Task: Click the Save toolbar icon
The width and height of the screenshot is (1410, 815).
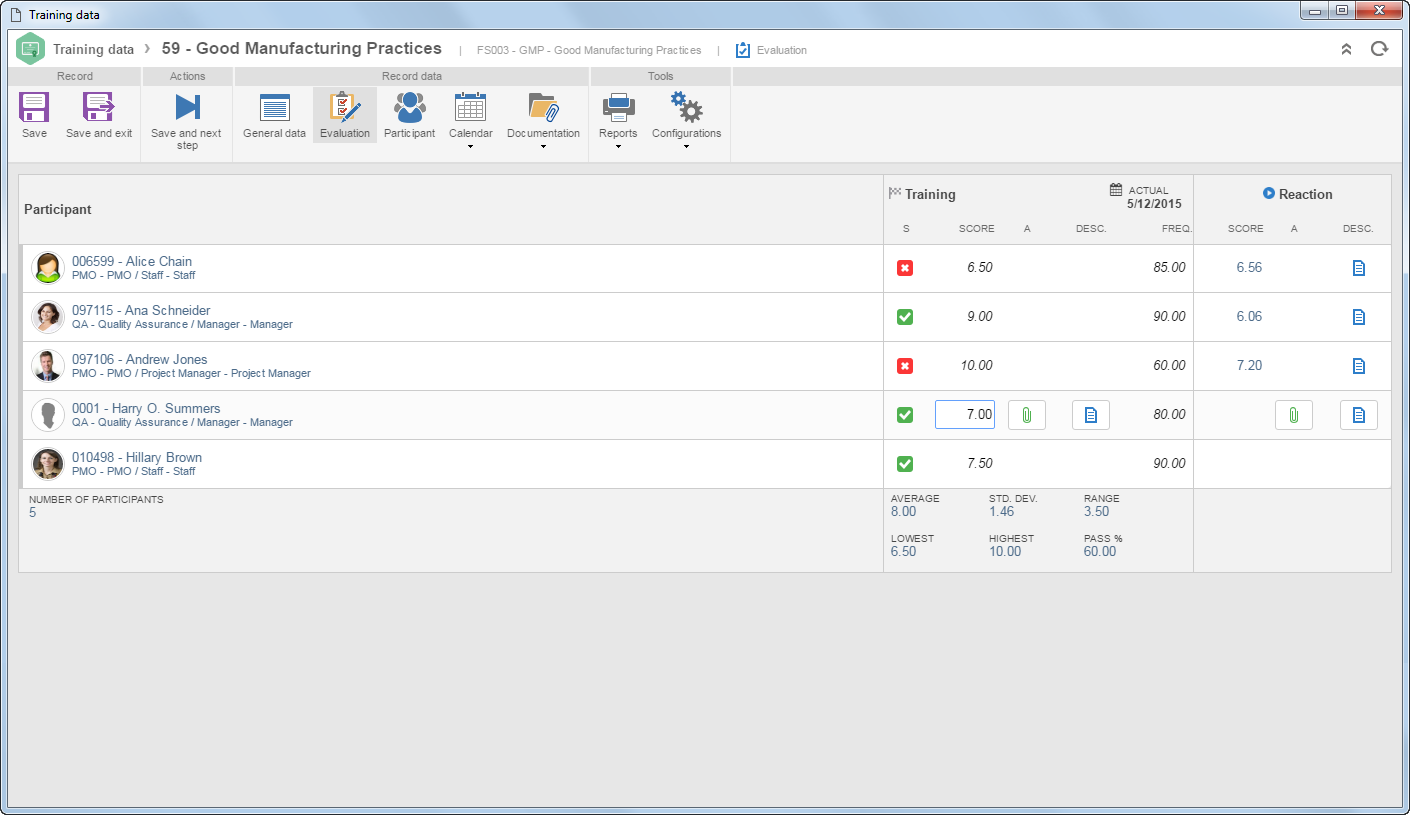Action: click(x=34, y=107)
